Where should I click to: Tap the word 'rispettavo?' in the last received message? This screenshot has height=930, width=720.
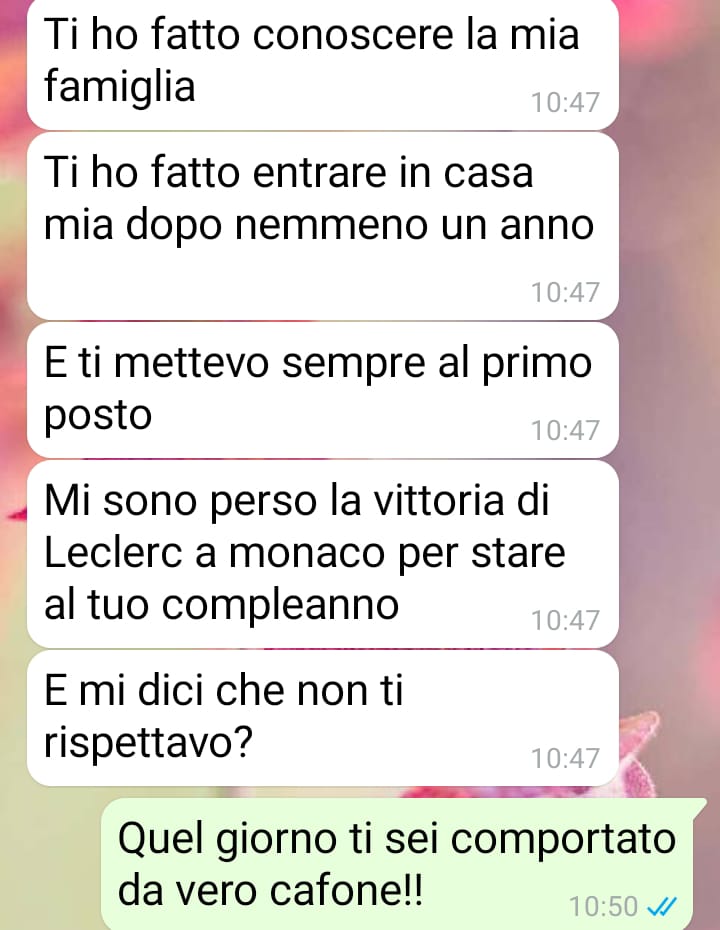pyautogui.click(x=148, y=743)
